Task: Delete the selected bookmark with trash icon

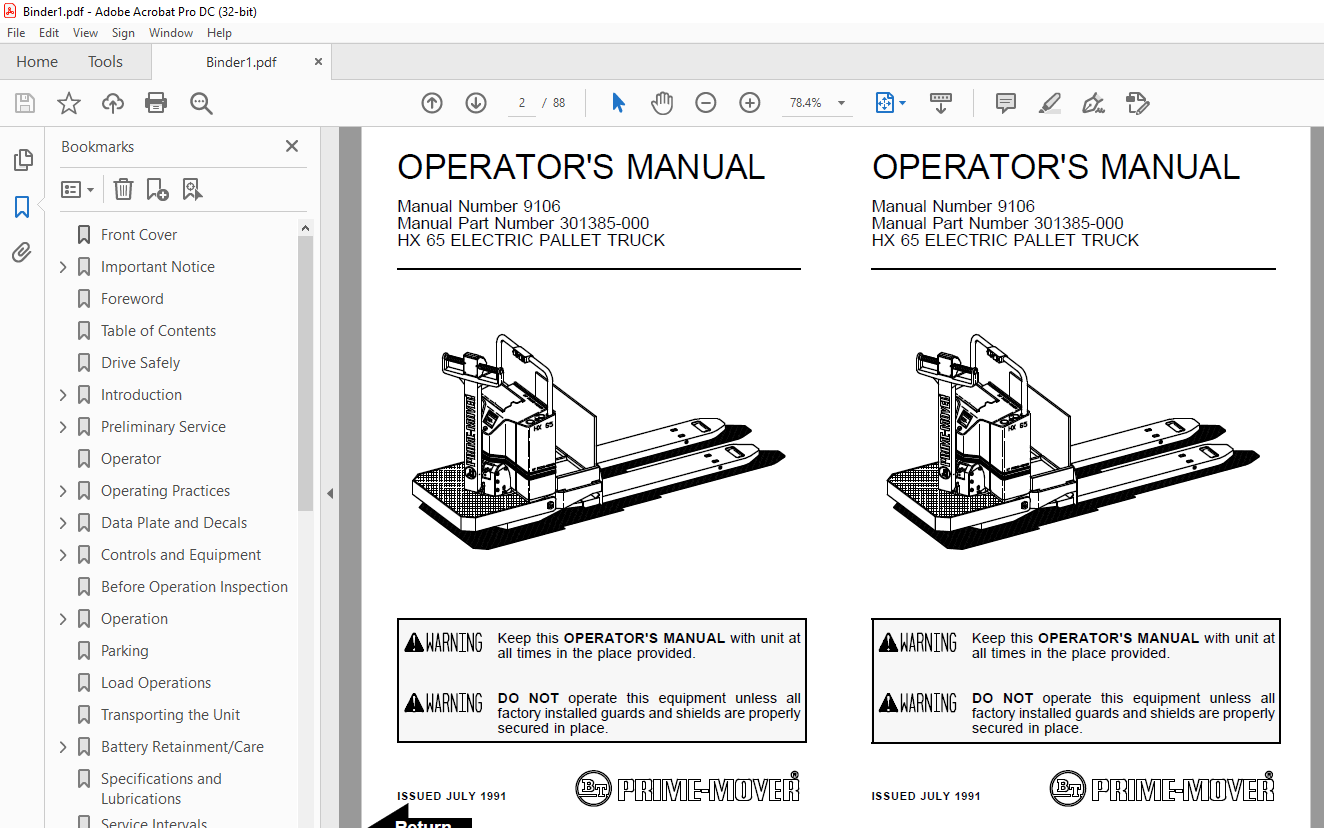Action: point(123,189)
